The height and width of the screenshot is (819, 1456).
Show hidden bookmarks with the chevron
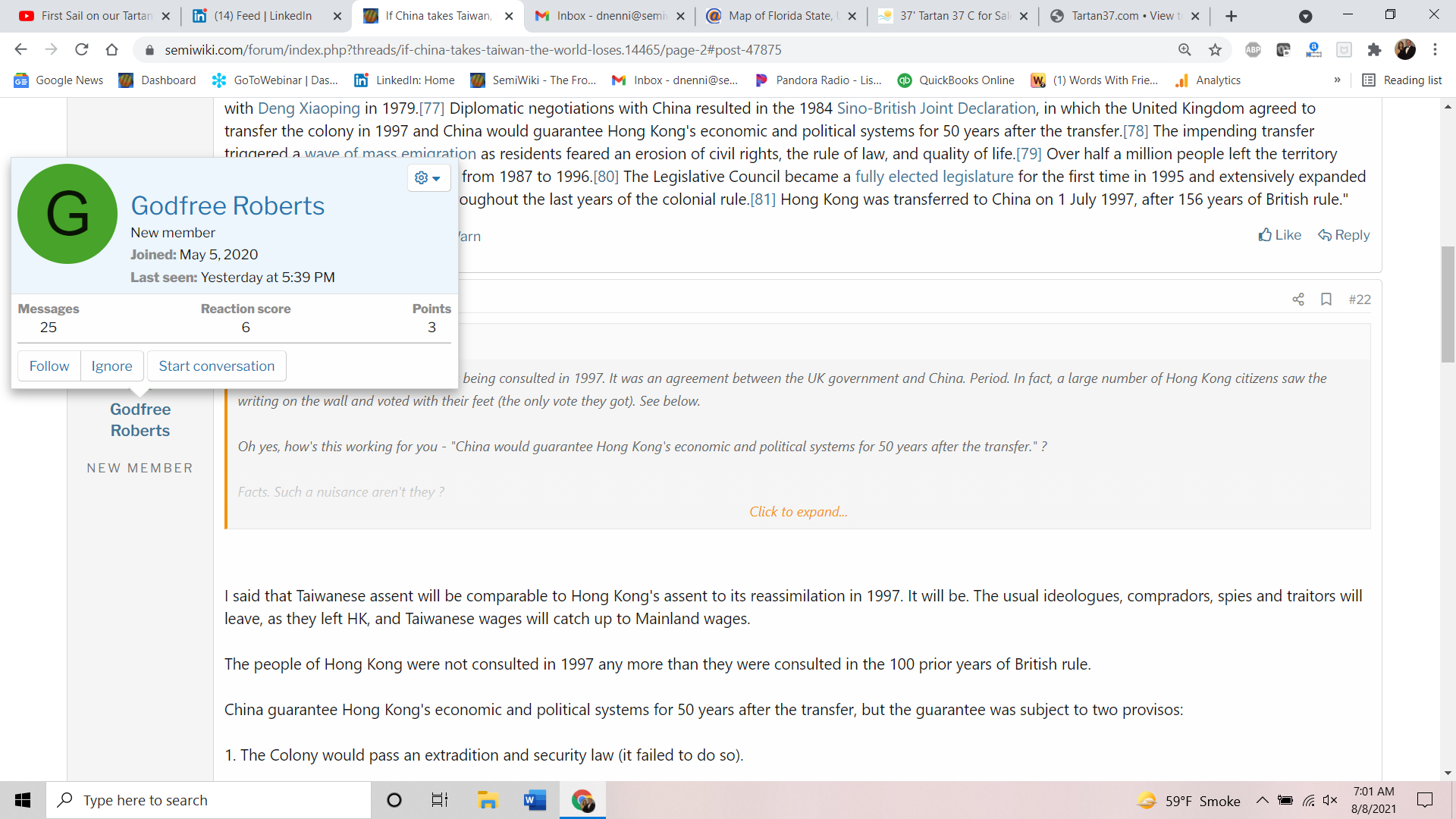(x=1337, y=80)
